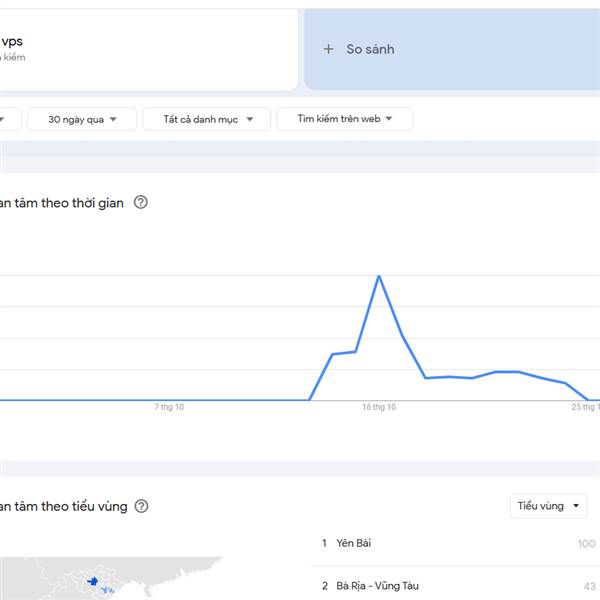The image size is (600, 600).
Task: Expand the "Tiểu vùng" region type dropdown
Action: click(548, 506)
